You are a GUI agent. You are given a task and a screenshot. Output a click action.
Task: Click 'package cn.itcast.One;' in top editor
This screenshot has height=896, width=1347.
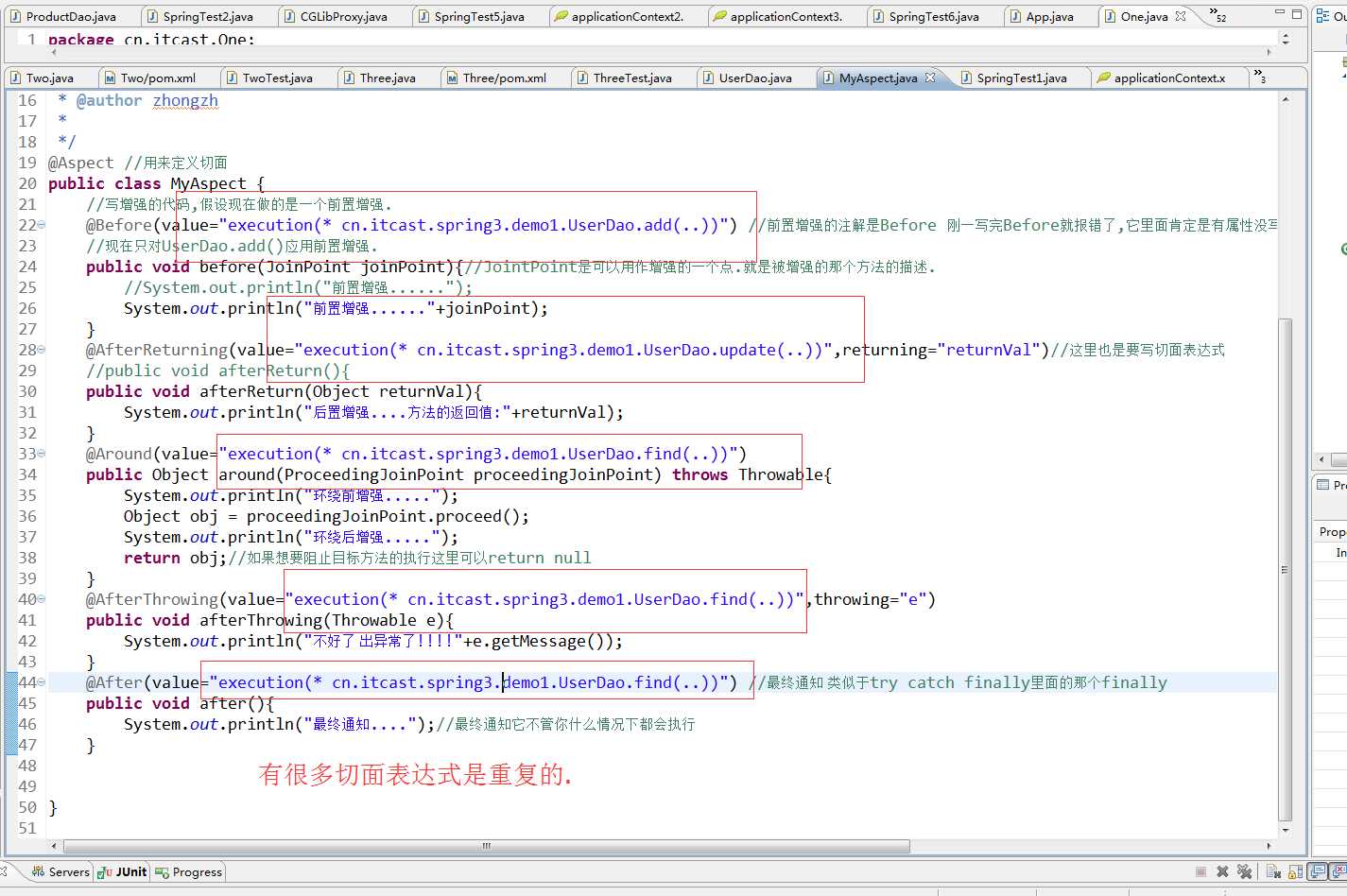click(x=151, y=40)
